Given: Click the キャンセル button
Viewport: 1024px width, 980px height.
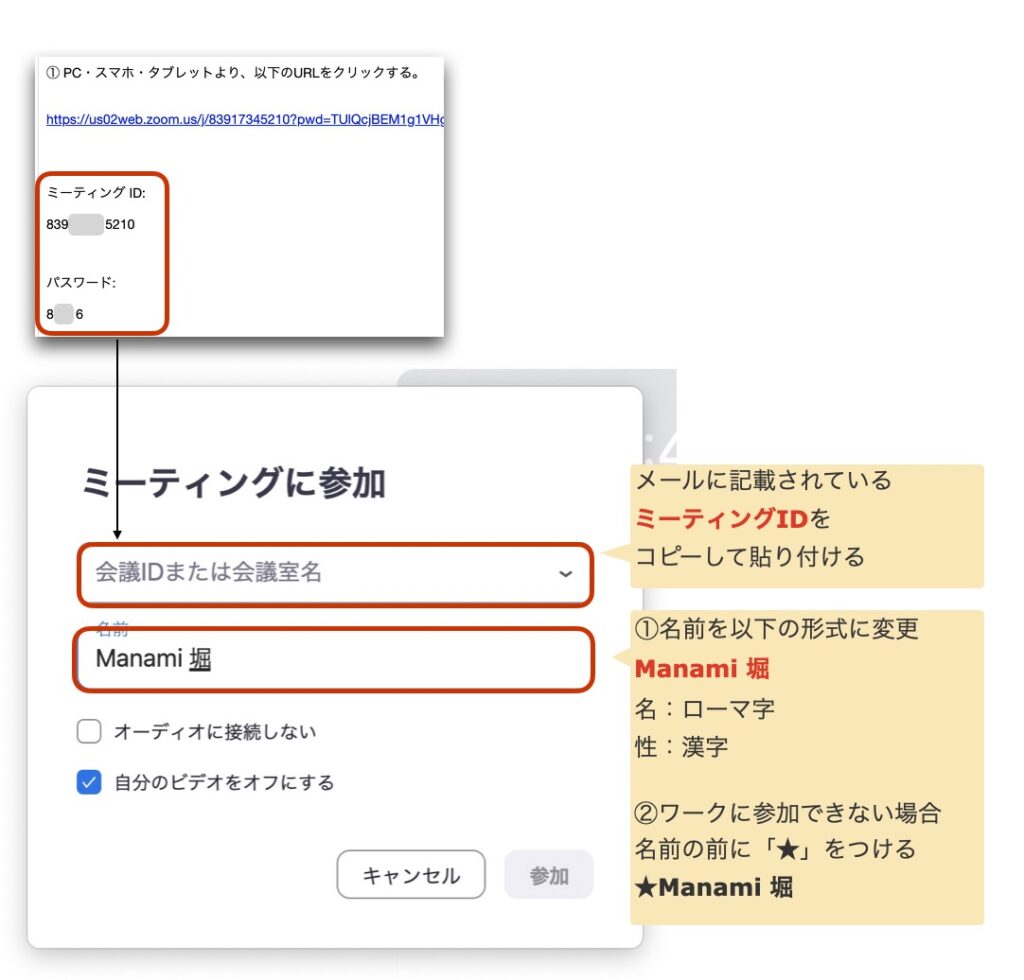Looking at the screenshot, I should (411, 875).
